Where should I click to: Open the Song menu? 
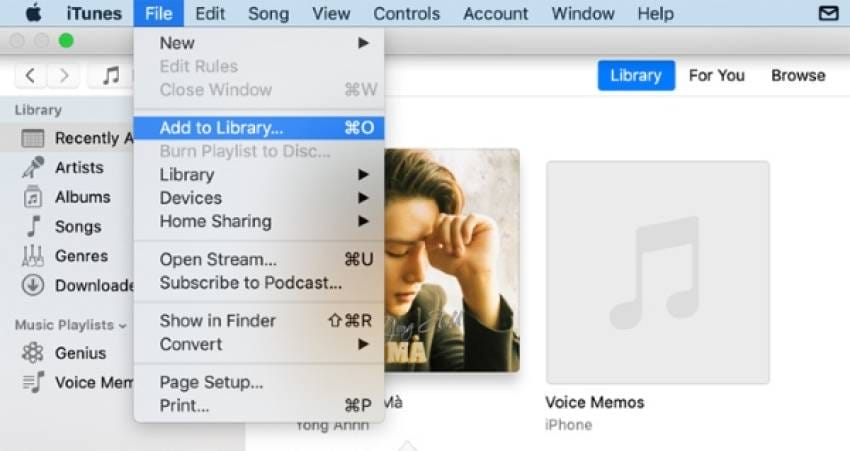pos(268,13)
